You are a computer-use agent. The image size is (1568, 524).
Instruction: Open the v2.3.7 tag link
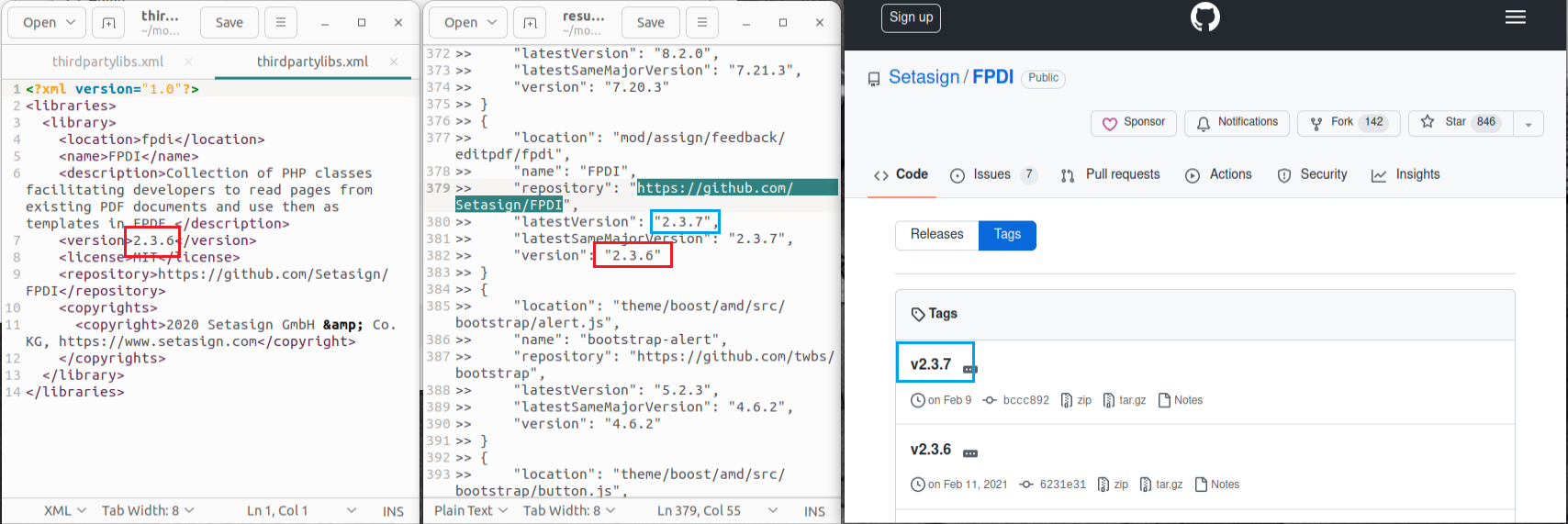[931, 364]
